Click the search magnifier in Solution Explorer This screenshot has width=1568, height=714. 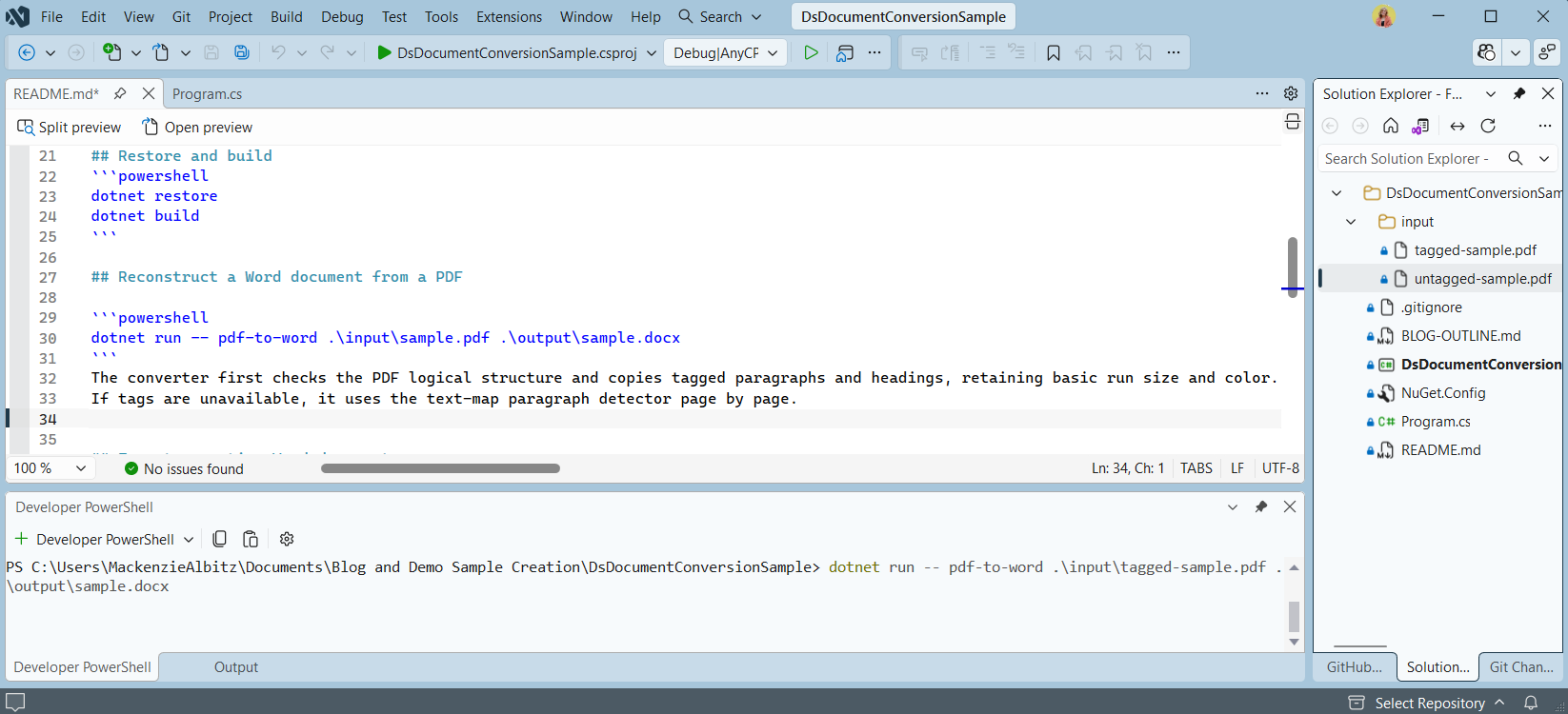(1516, 158)
